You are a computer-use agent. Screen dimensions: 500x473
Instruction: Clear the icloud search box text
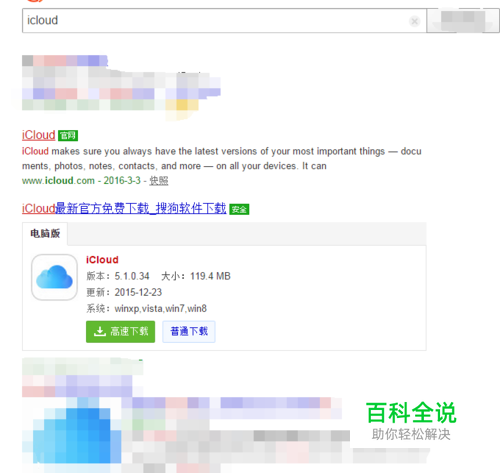(x=414, y=21)
